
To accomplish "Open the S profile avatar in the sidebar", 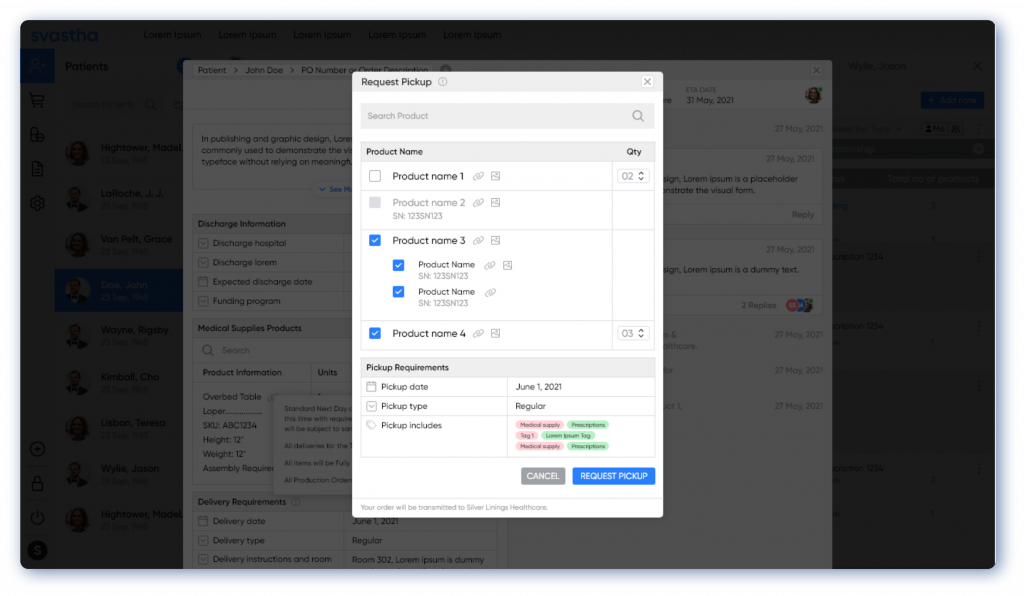I will (x=37, y=551).
